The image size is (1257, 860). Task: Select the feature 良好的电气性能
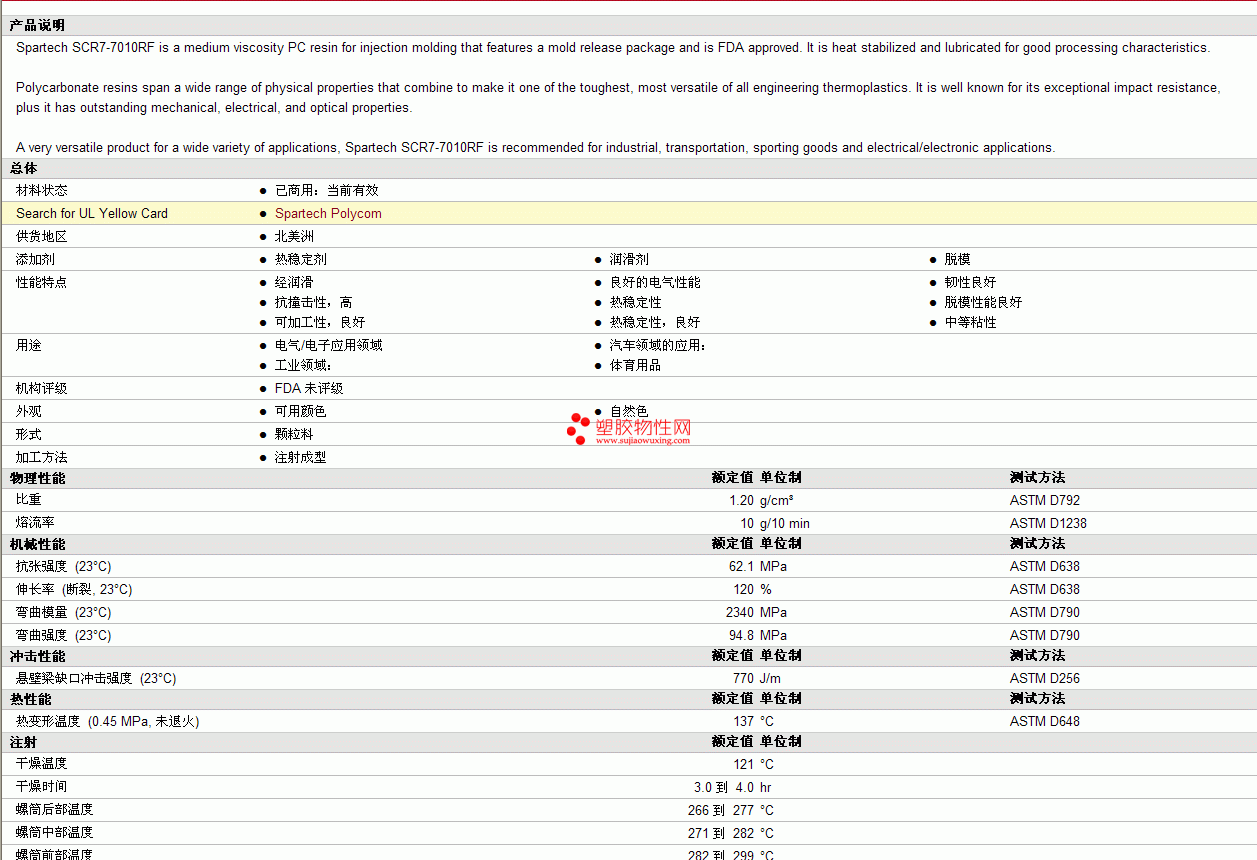(655, 282)
